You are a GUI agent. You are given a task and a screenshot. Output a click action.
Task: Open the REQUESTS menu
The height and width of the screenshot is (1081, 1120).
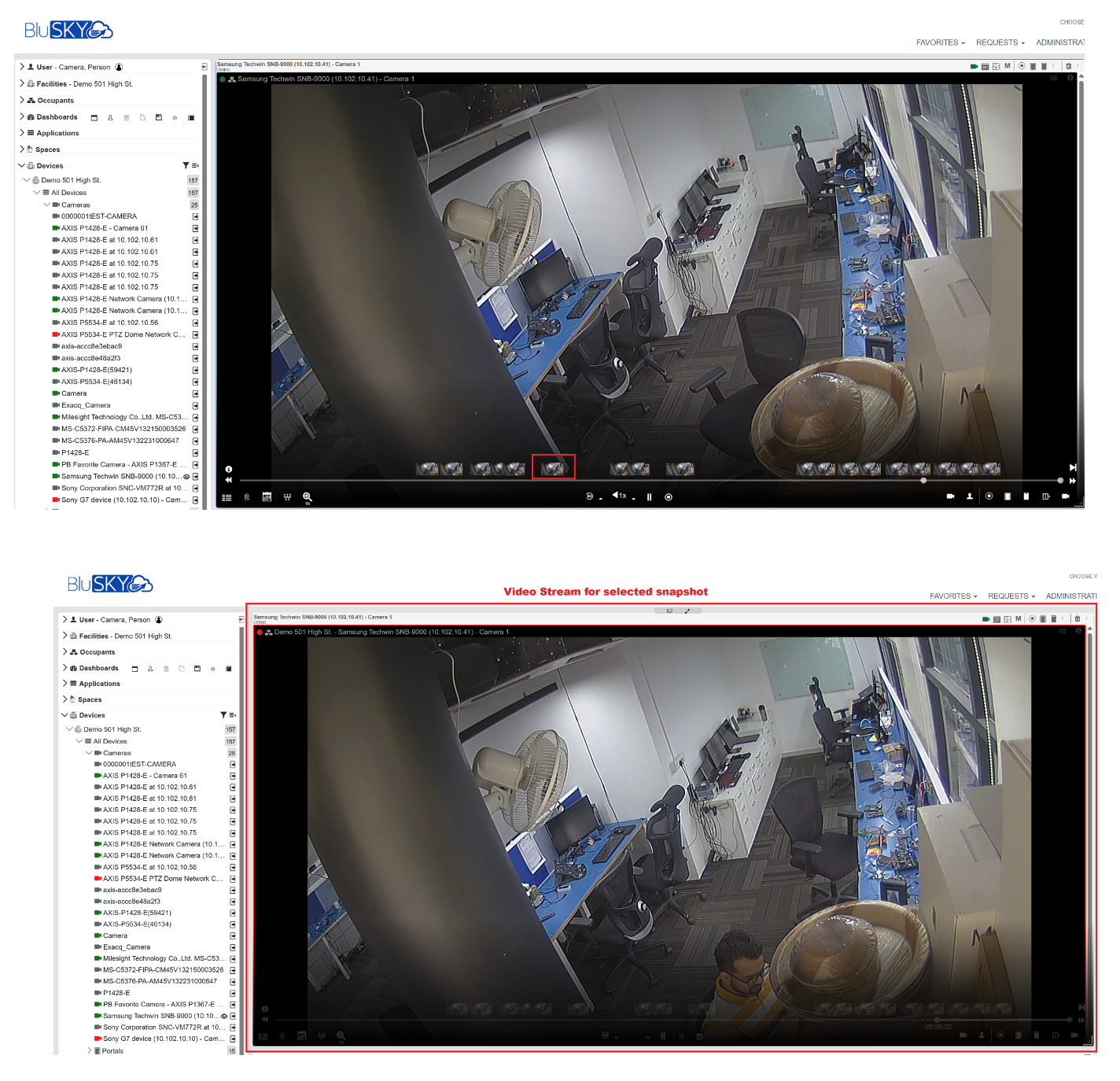(998, 42)
